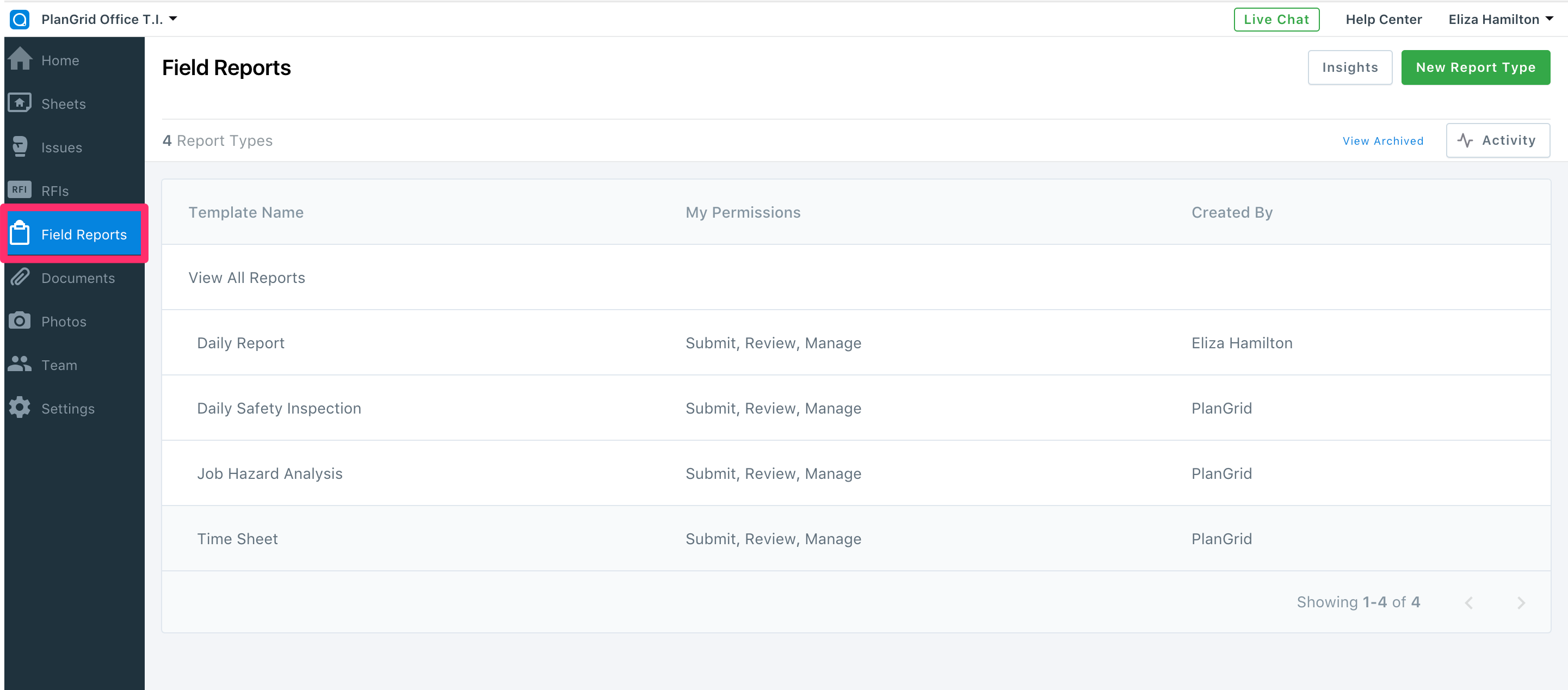Click PlanGrid creator in Job Hazard Analysis row
Viewport: 1568px width, 690px height.
click(1221, 473)
